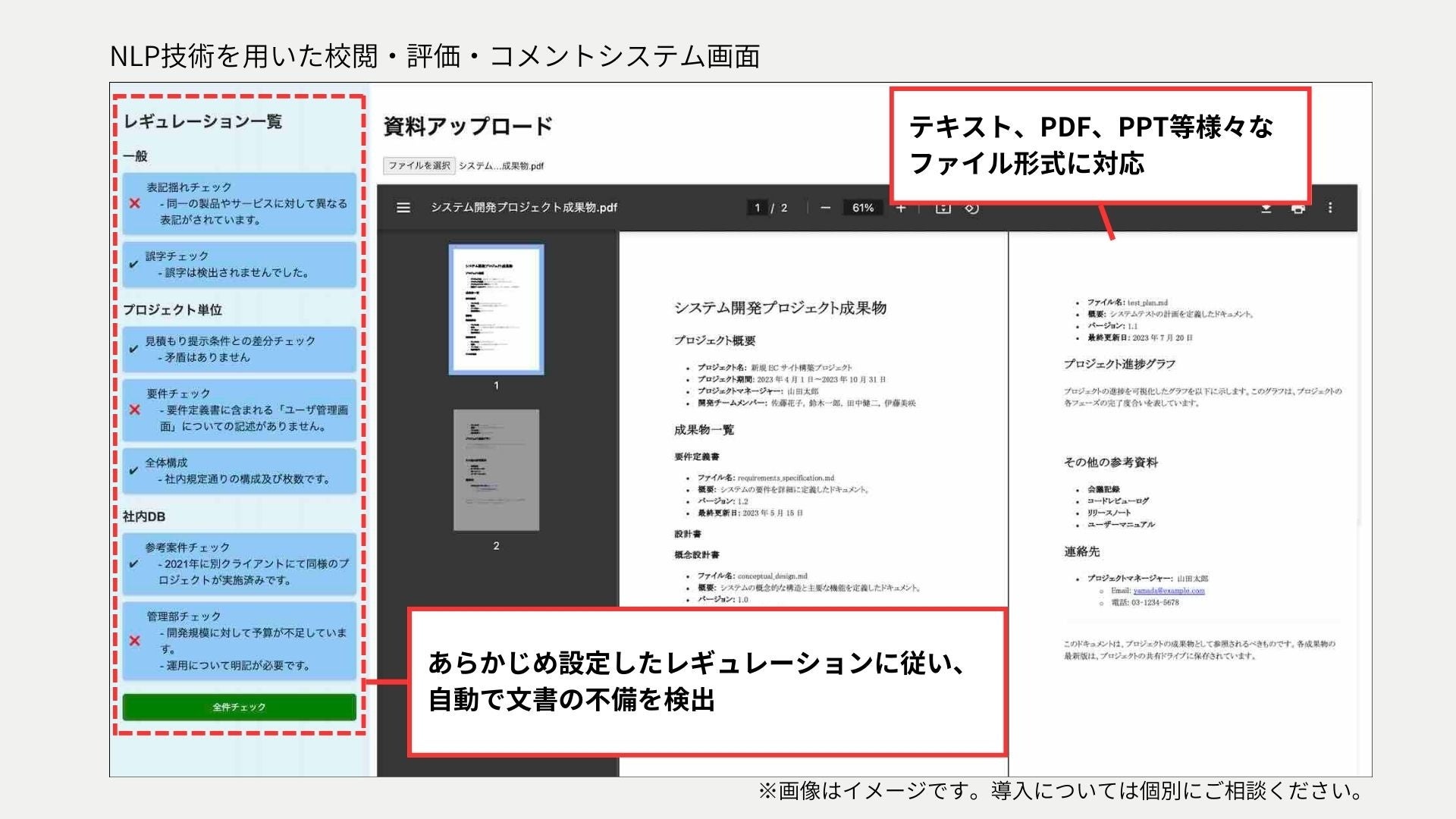Select the 管理部チェック regulation item
The height and width of the screenshot is (819, 1456).
click(239, 641)
